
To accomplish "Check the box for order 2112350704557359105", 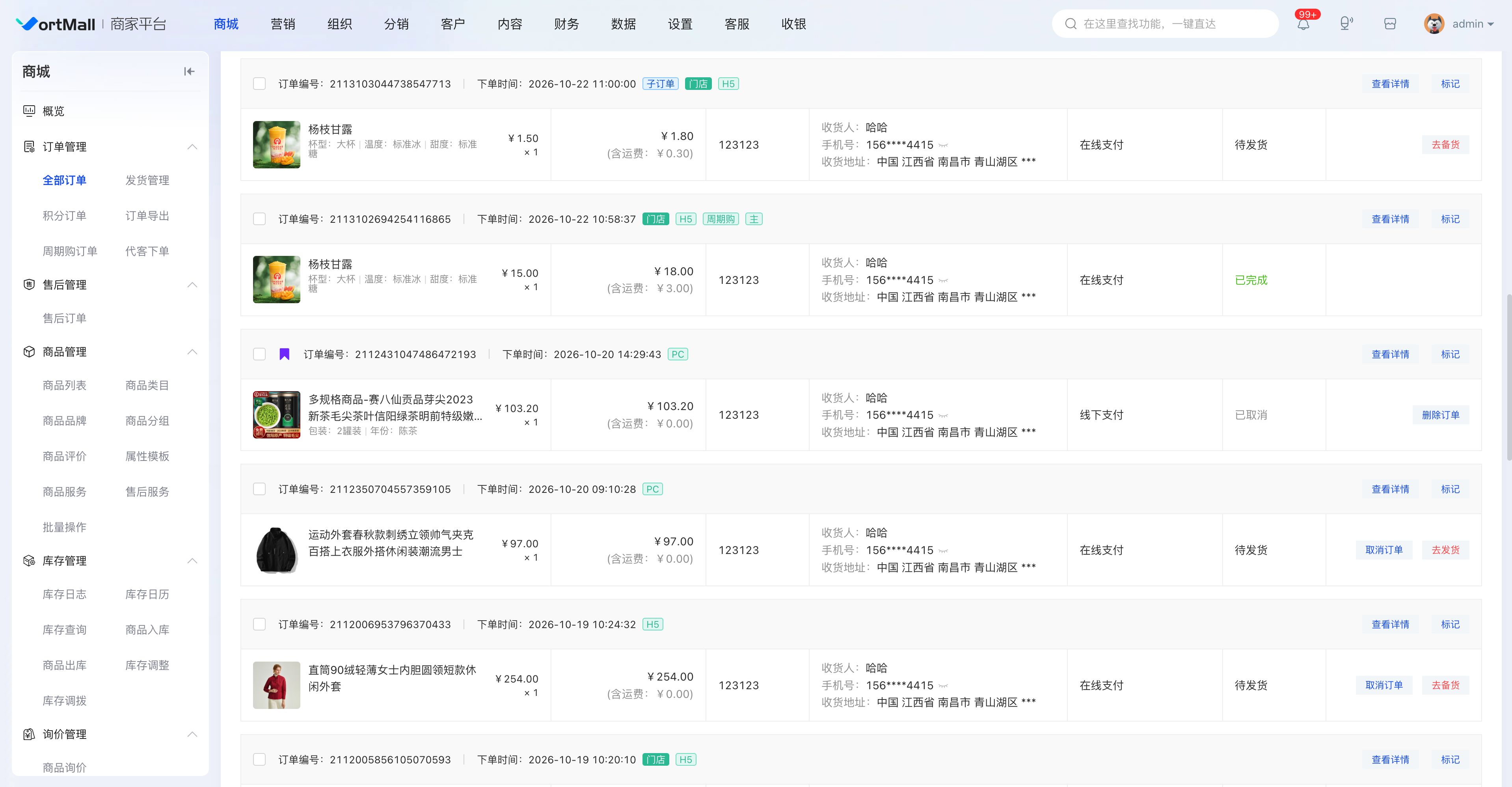I will point(259,489).
